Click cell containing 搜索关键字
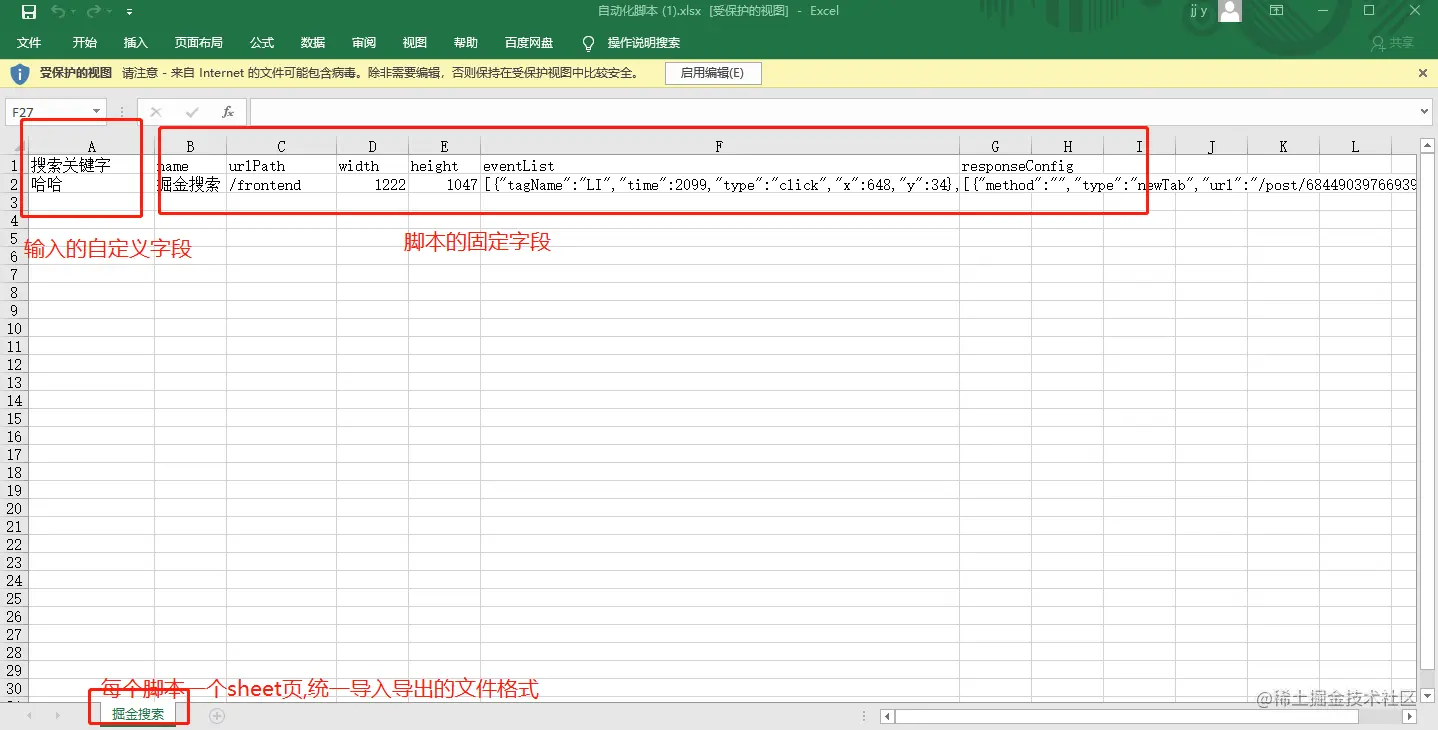 (x=91, y=166)
